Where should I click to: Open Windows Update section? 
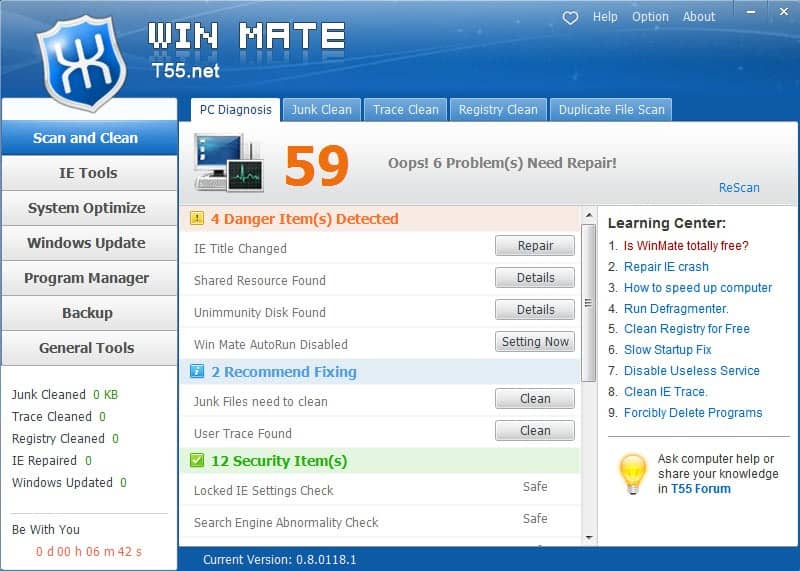89,243
